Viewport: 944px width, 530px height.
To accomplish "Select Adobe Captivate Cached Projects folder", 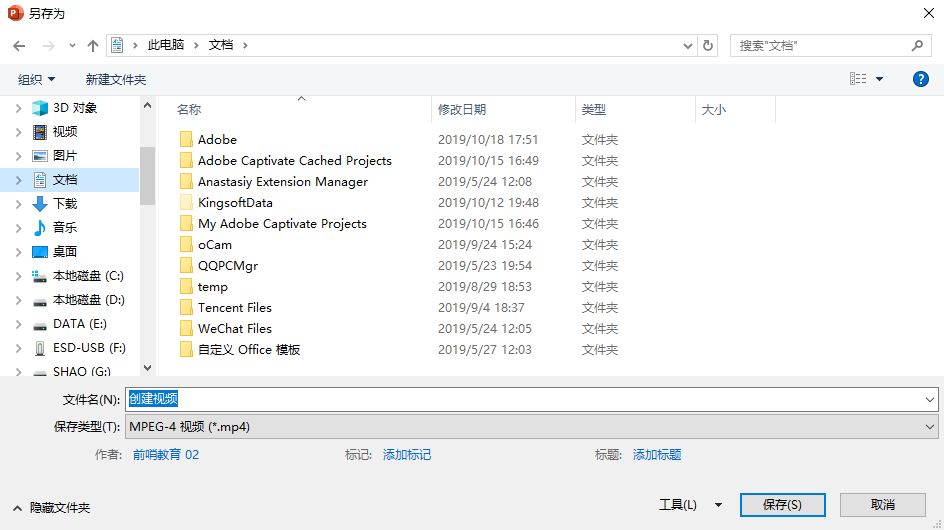I will (x=294, y=161).
